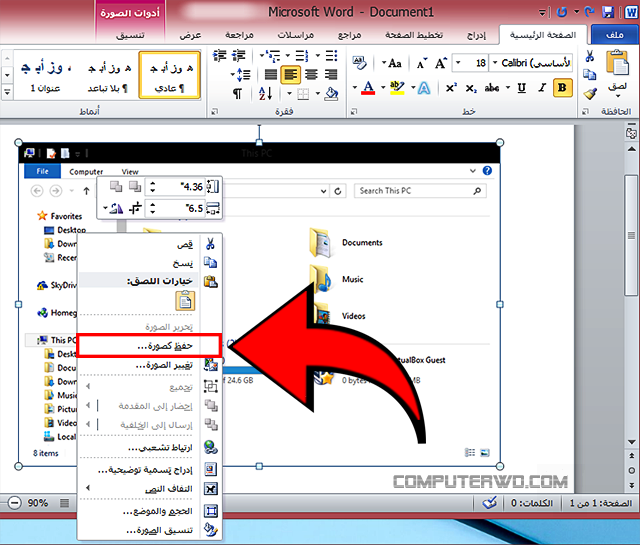The width and height of the screenshot is (640, 545).
Task: Choose حفظ كصورة Save as Picture
Action: (x=149, y=346)
